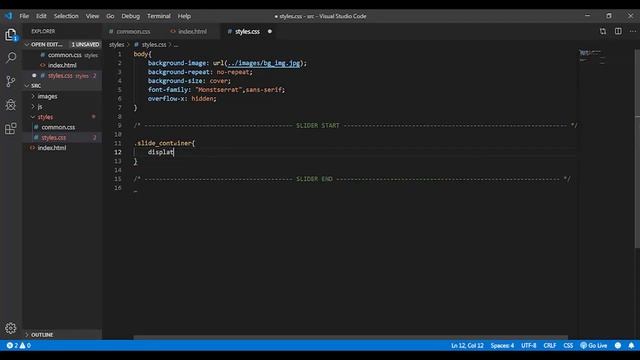Open the View menu

click(x=92, y=16)
